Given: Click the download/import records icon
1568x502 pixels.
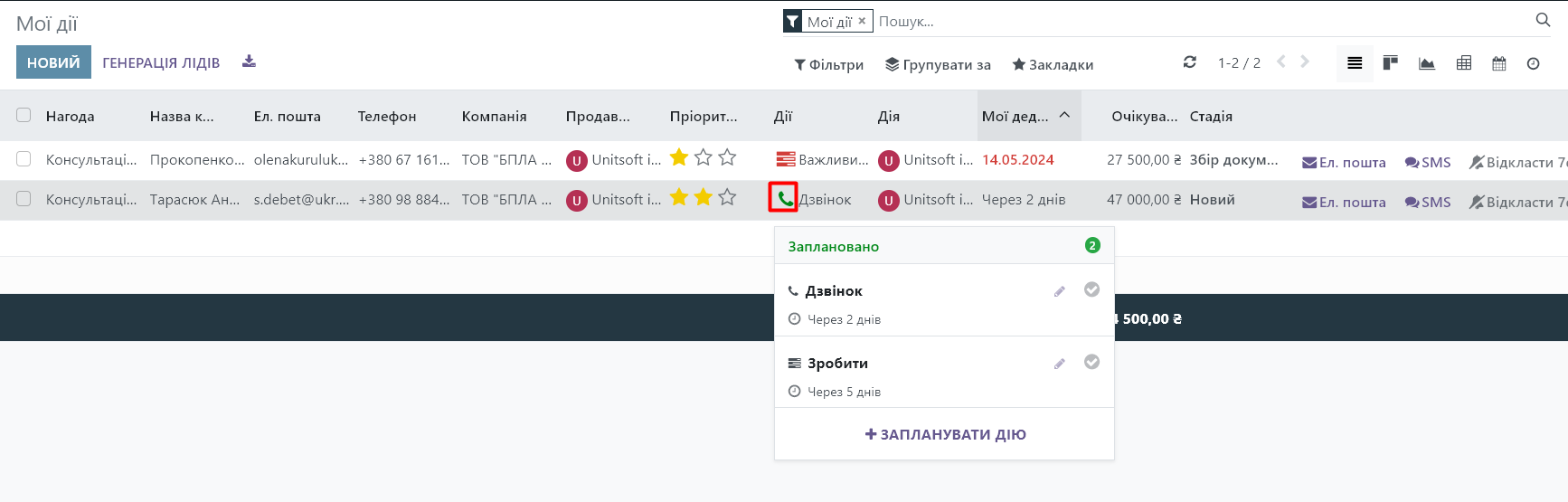Looking at the screenshot, I should pos(249,62).
